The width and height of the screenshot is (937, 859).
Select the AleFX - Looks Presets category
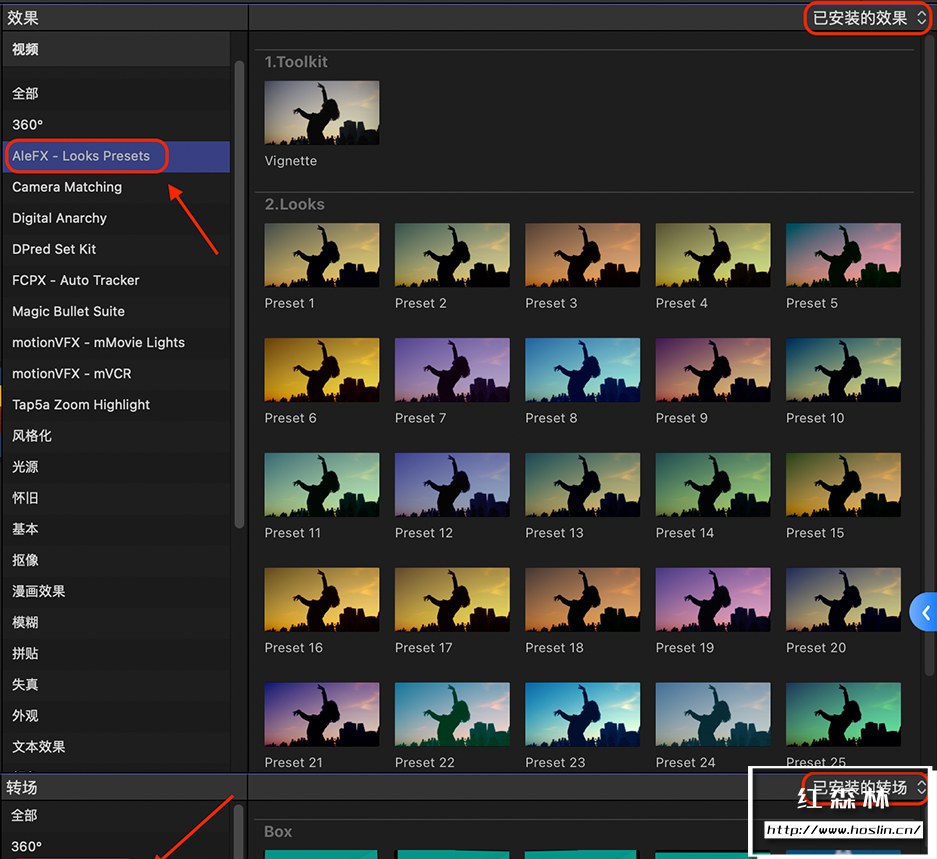116,156
